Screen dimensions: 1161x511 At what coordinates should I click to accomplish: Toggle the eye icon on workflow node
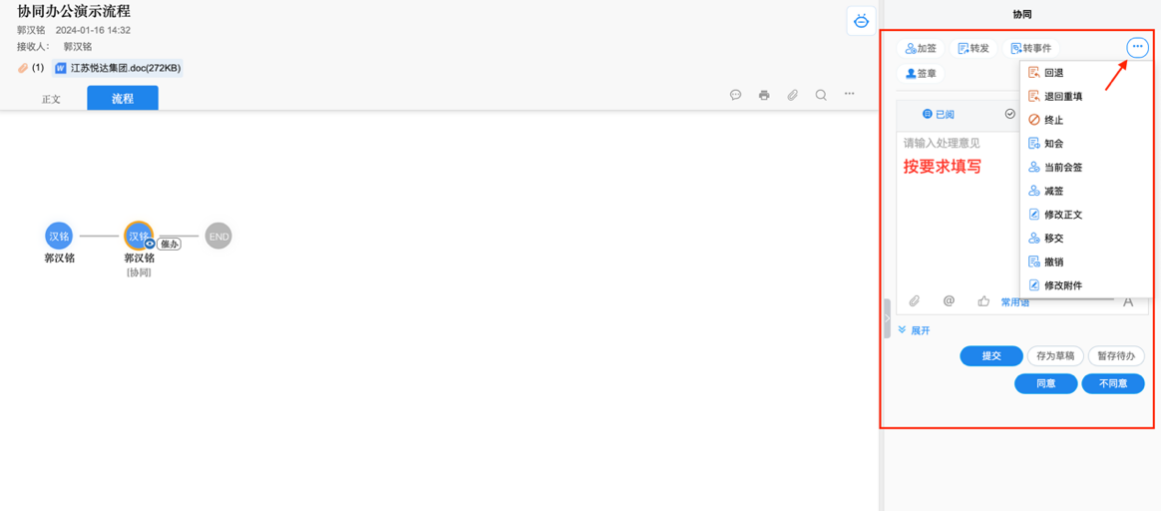(150, 244)
